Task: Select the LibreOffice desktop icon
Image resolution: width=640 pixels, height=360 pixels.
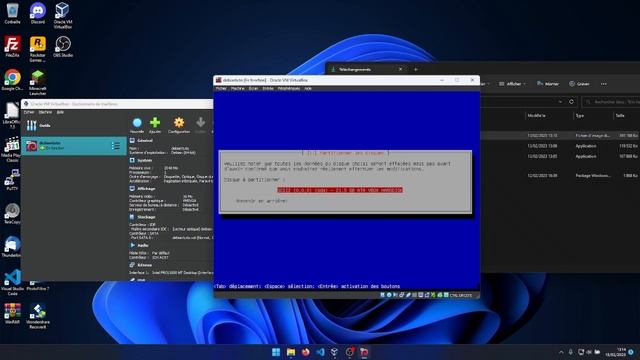Action: [x=12, y=116]
